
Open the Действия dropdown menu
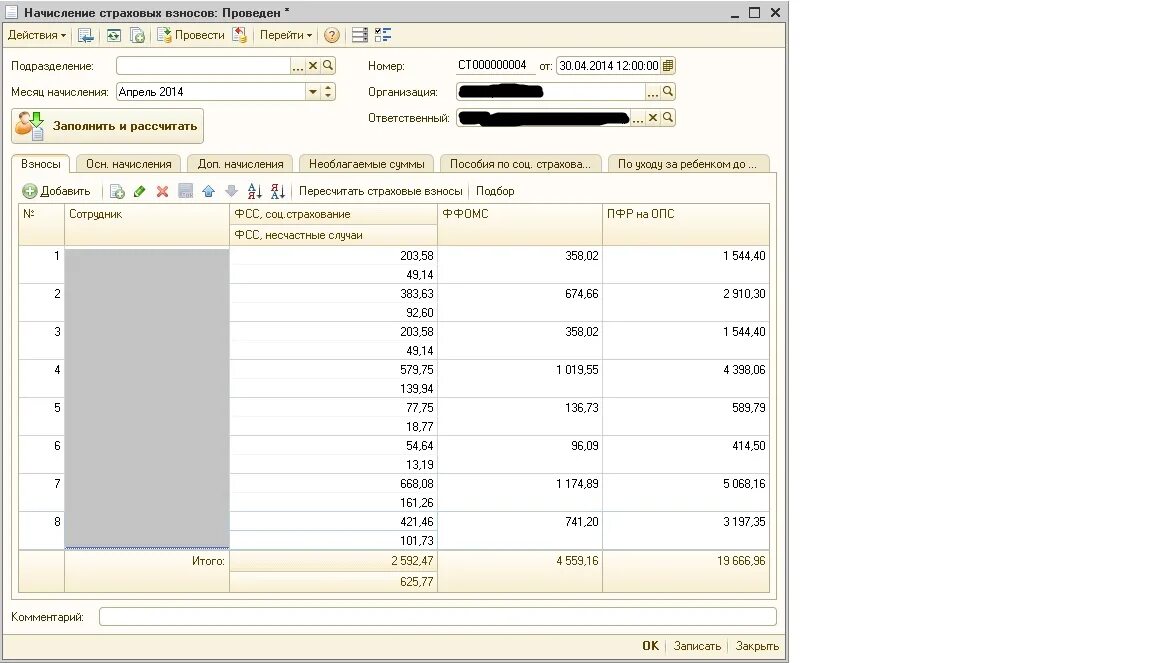tap(36, 35)
